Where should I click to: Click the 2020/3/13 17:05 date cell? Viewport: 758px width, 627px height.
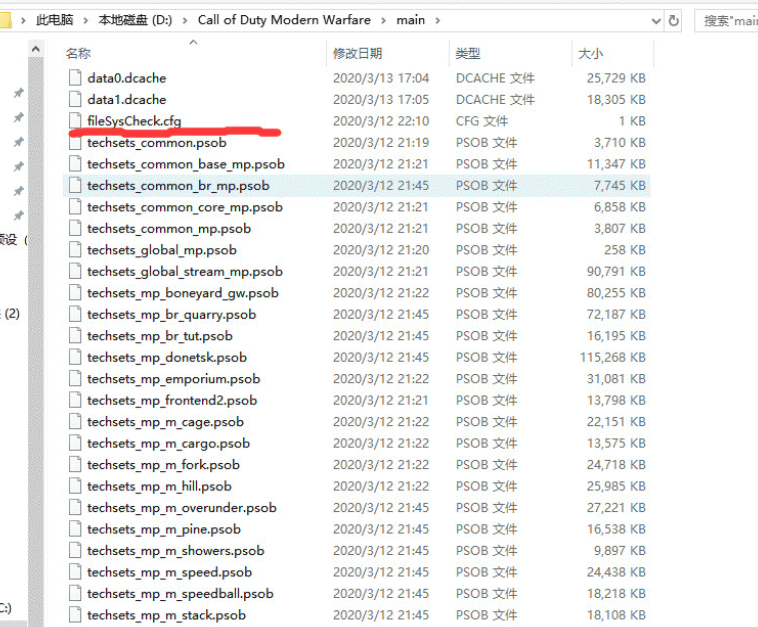pyautogui.click(x=381, y=99)
